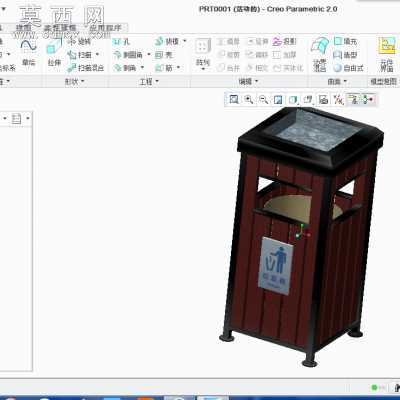The width and height of the screenshot is (400, 400).
Task: Click the Pattern (阵列) tool icon
Action: [203, 47]
